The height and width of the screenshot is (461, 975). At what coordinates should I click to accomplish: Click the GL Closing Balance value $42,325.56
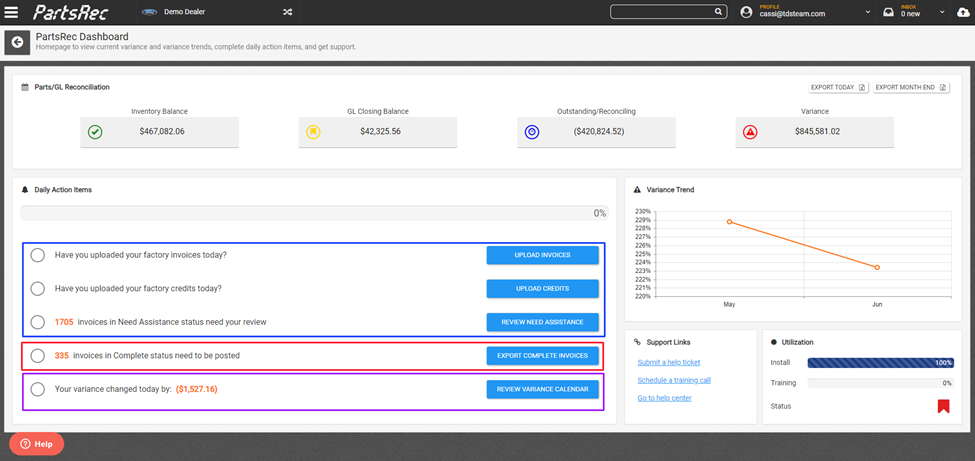point(381,132)
